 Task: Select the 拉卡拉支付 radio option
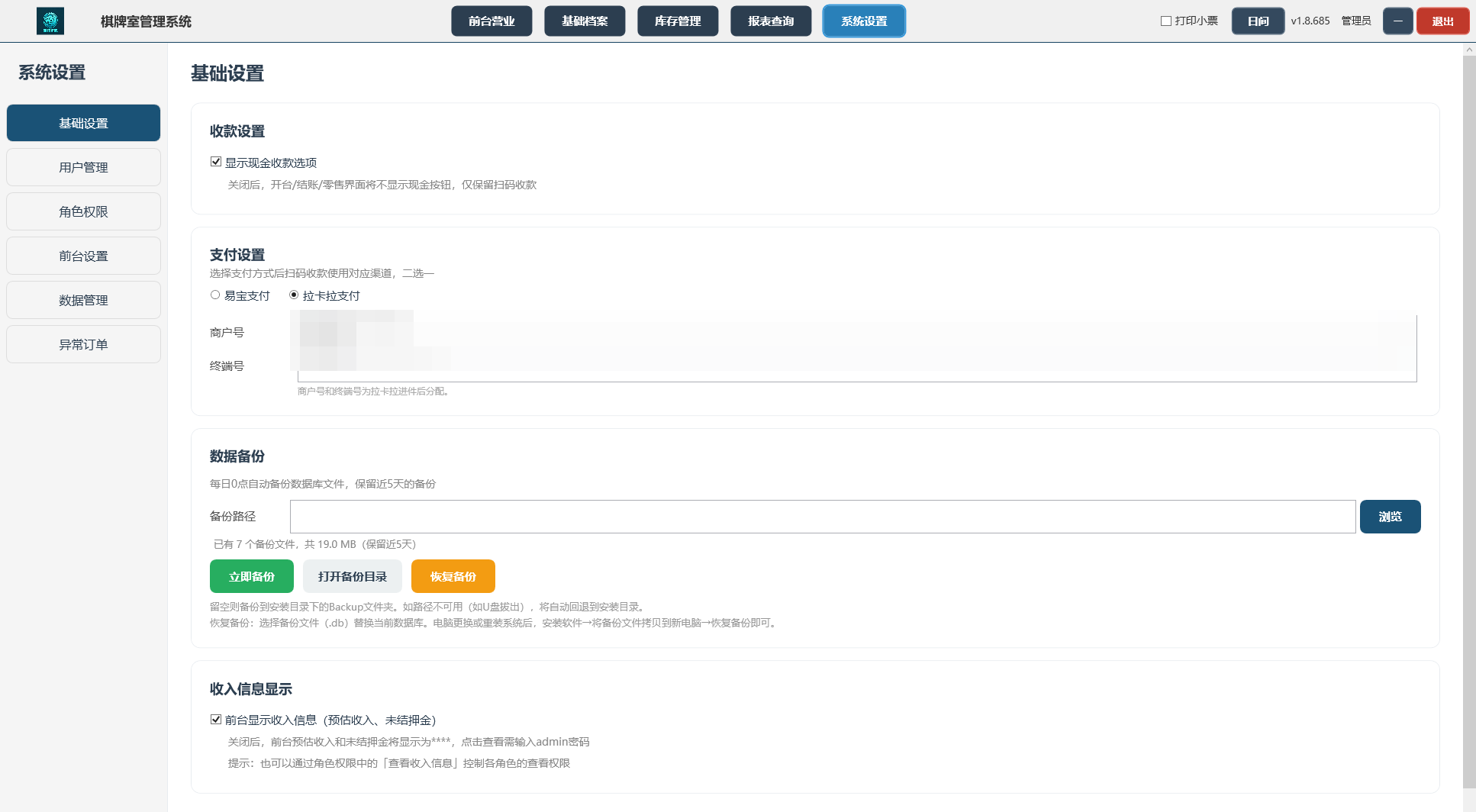[294, 295]
